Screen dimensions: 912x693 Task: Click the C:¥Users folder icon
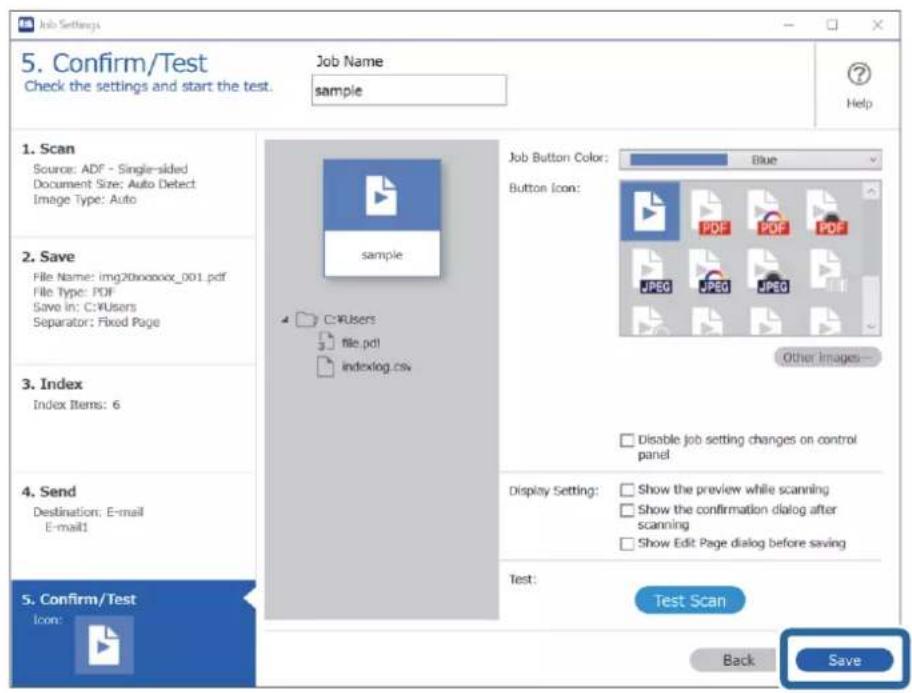tap(306, 319)
